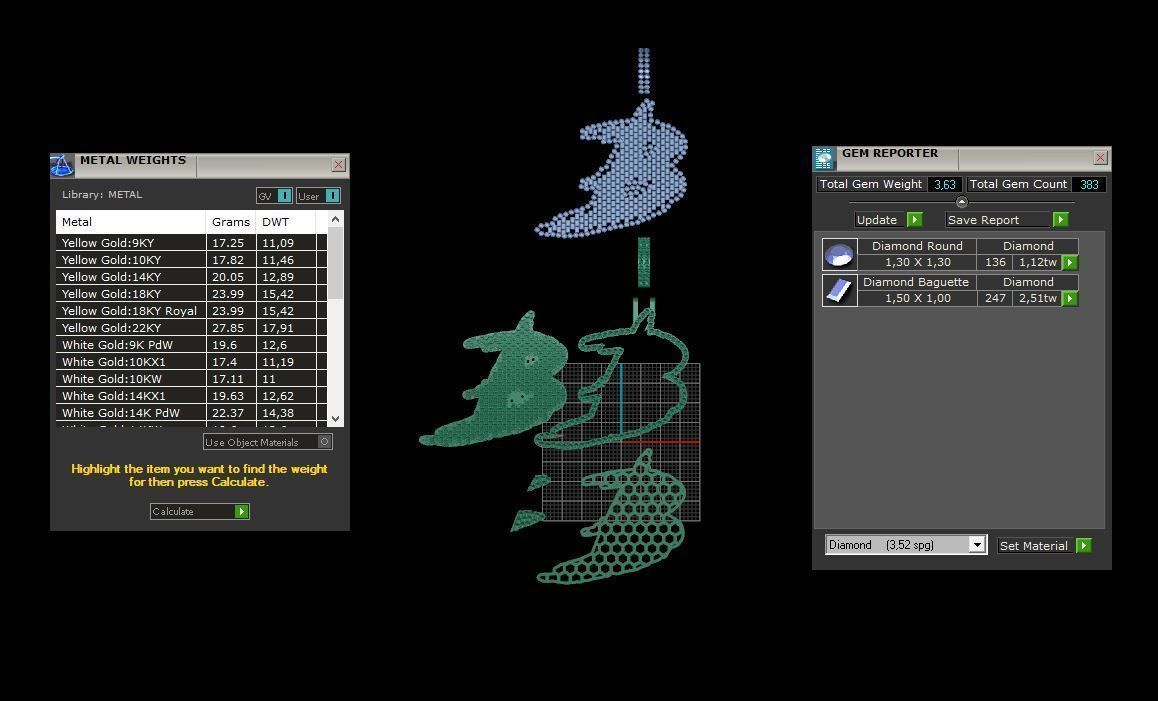Select the White Gold:10KW row
The width and height of the screenshot is (1158, 701).
pos(191,378)
